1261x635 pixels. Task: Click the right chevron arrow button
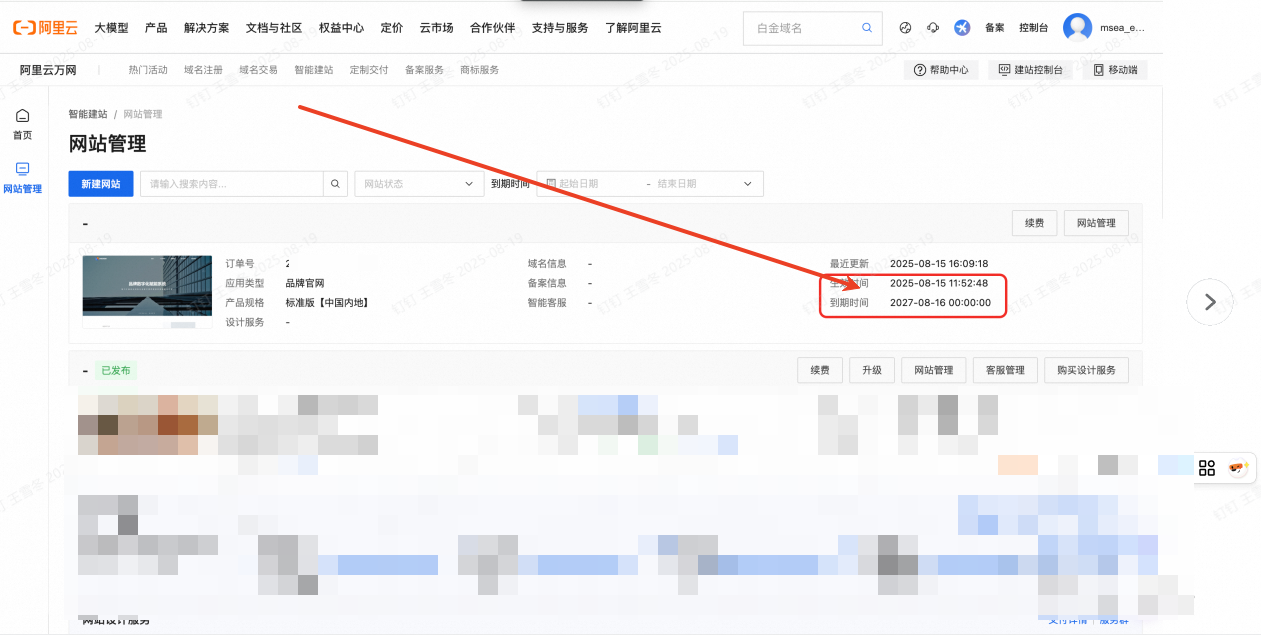[1210, 301]
